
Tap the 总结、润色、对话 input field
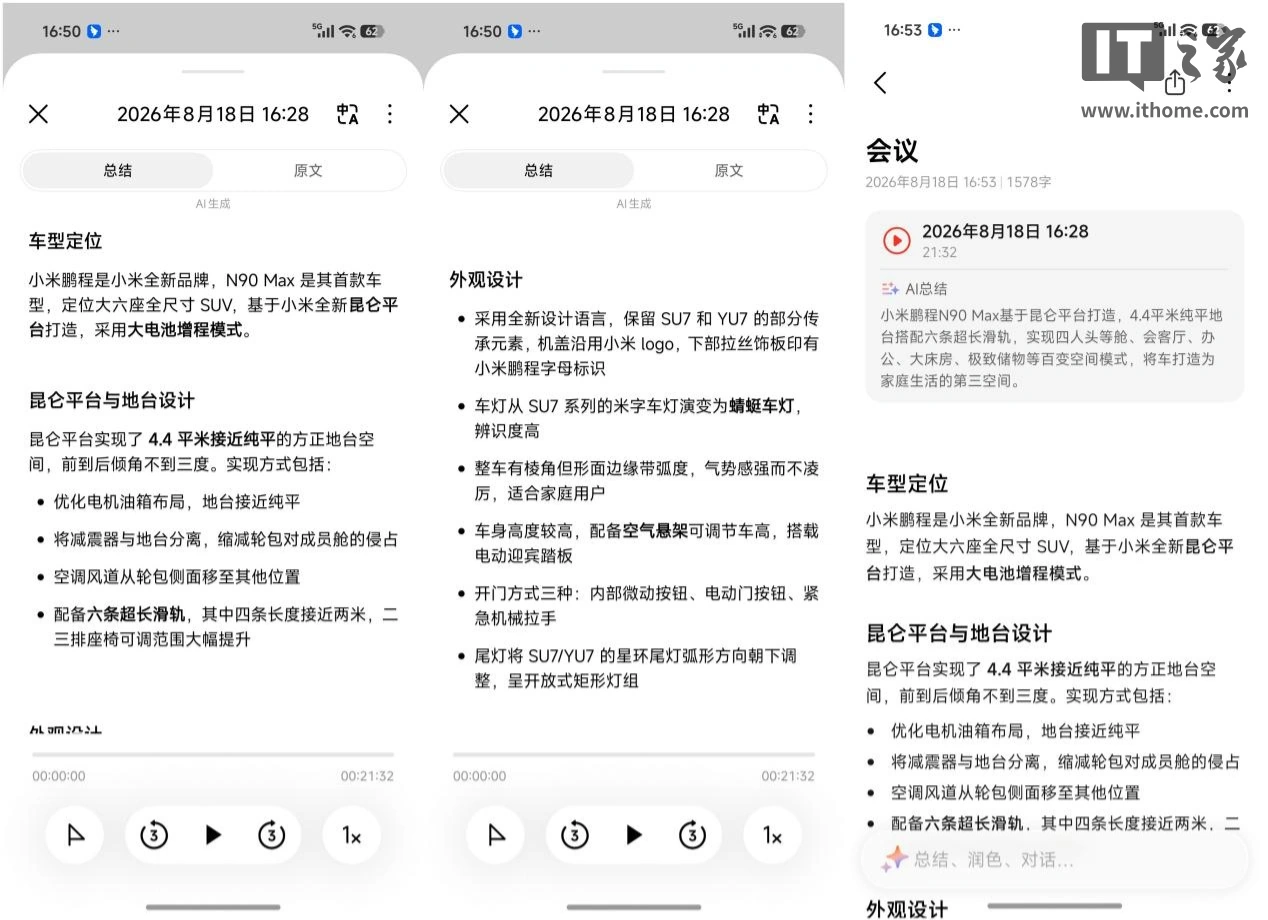tap(1054, 859)
